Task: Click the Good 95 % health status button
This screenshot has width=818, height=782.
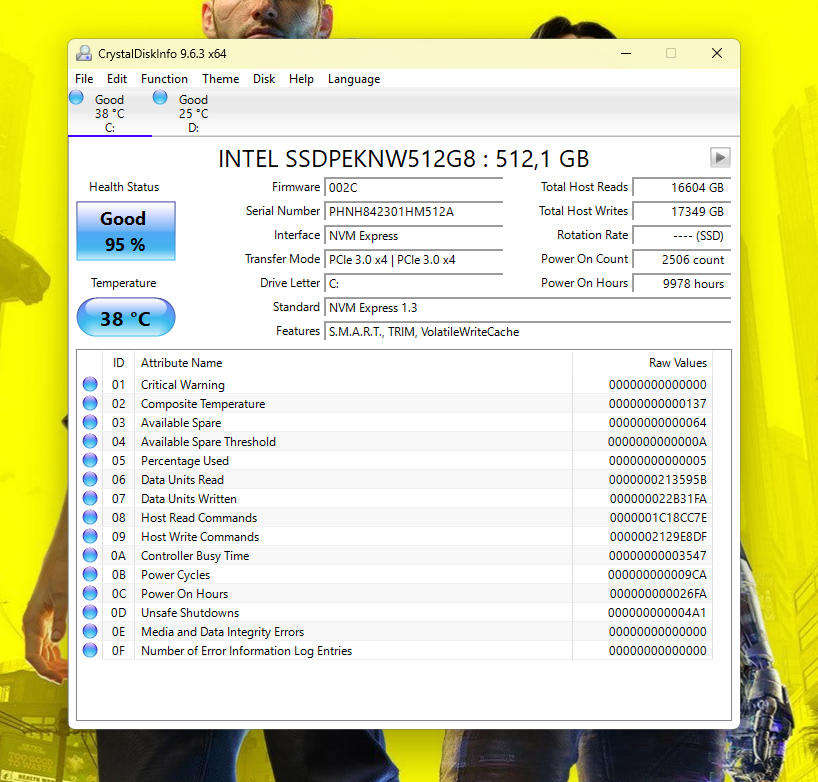Action: pos(125,231)
